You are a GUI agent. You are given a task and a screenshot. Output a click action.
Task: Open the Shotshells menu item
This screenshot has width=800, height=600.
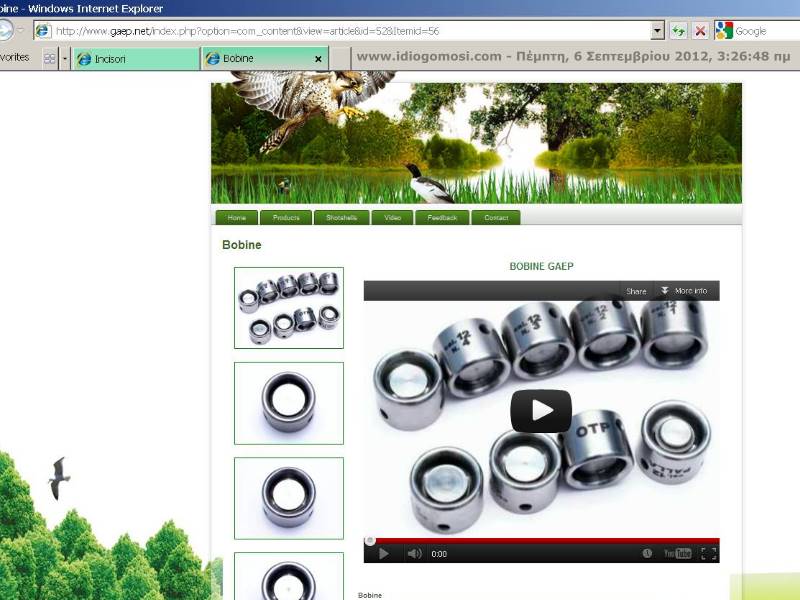point(341,217)
